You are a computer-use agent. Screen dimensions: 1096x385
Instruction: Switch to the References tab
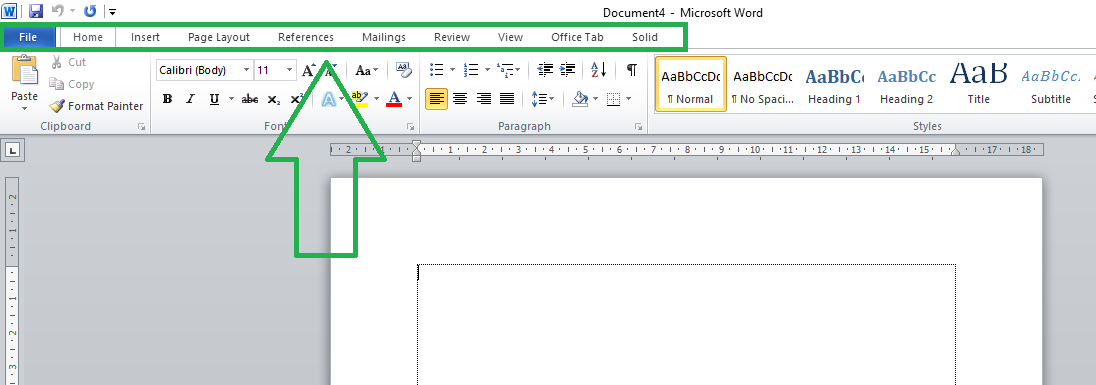click(306, 37)
